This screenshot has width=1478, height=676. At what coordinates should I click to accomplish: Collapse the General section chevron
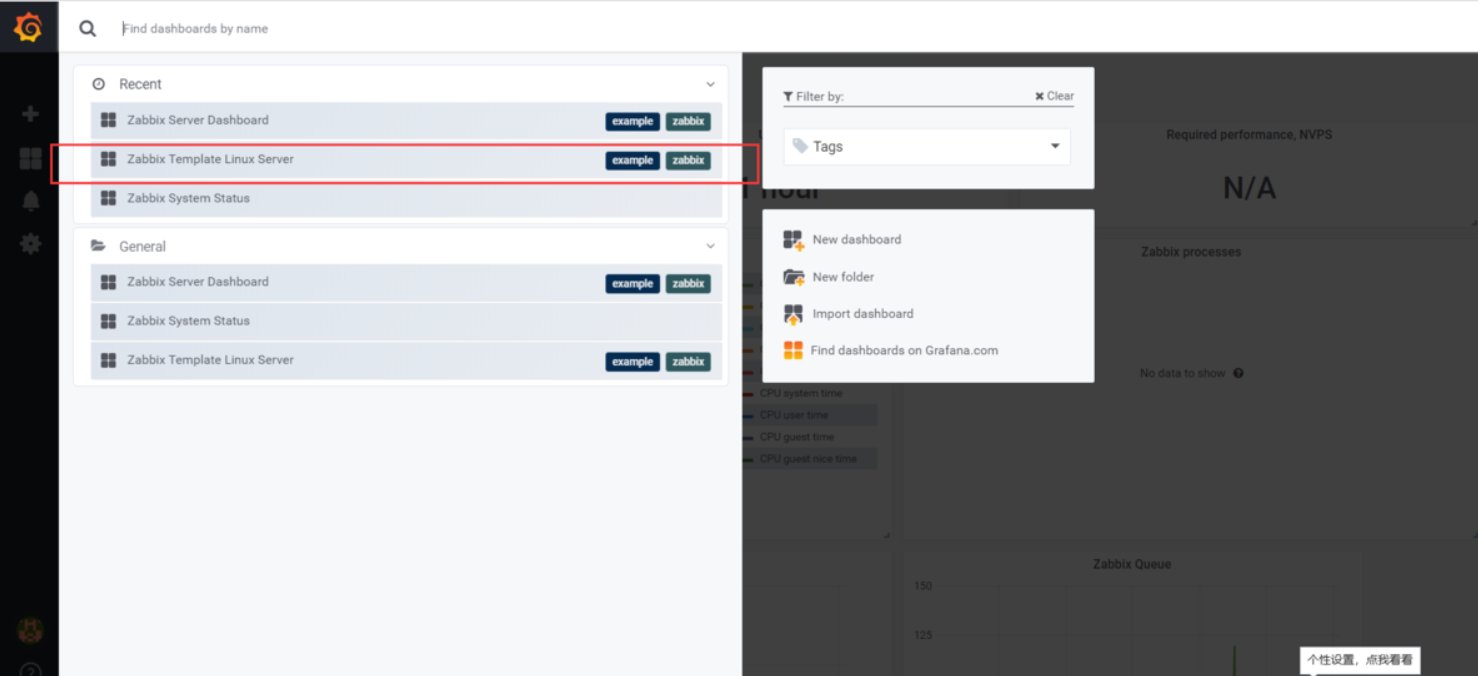coord(710,247)
